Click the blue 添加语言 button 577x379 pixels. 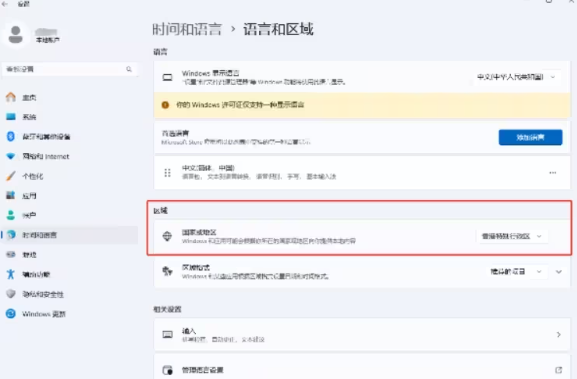point(530,137)
